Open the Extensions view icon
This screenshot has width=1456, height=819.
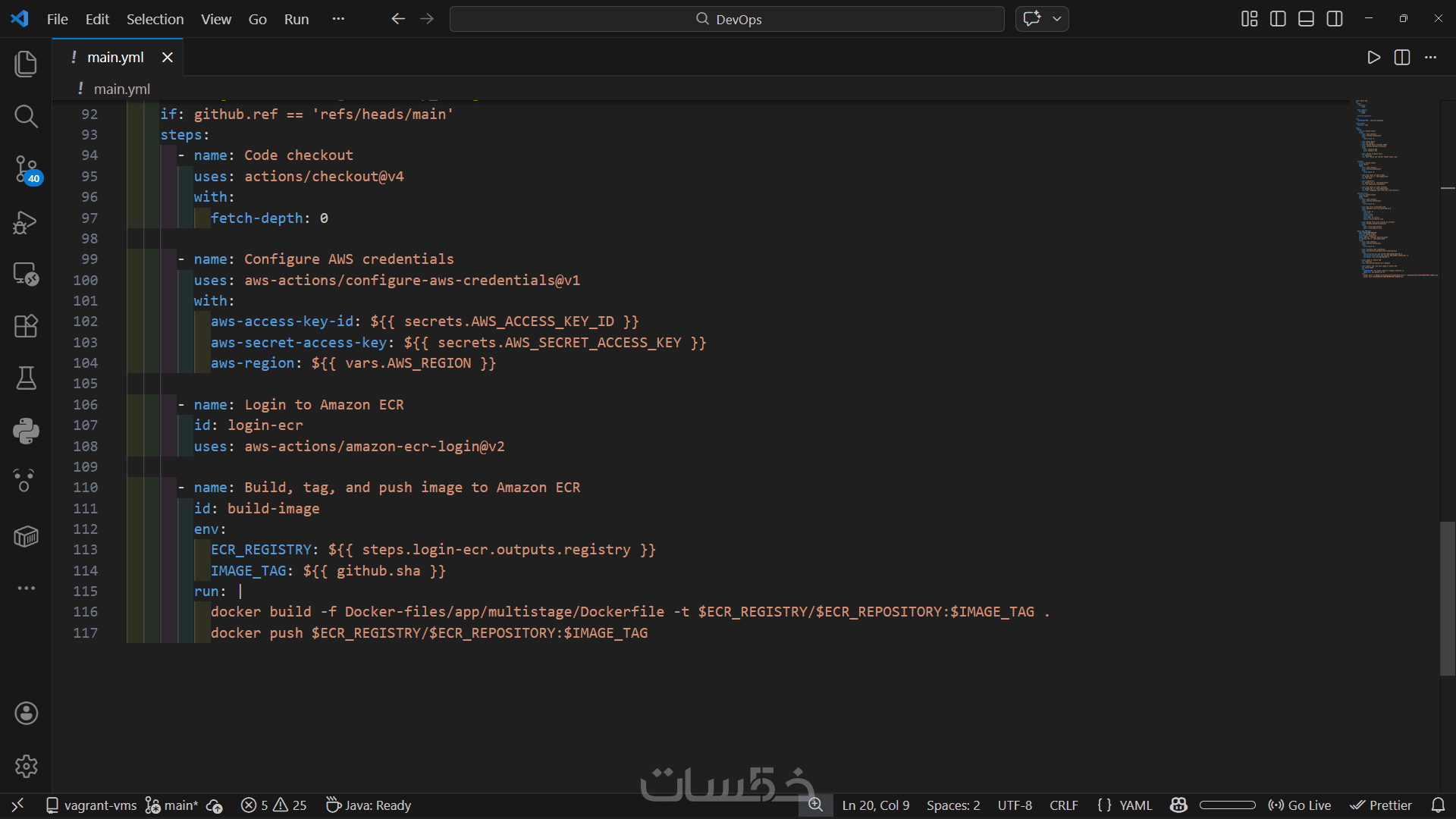[x=26, y=326]
